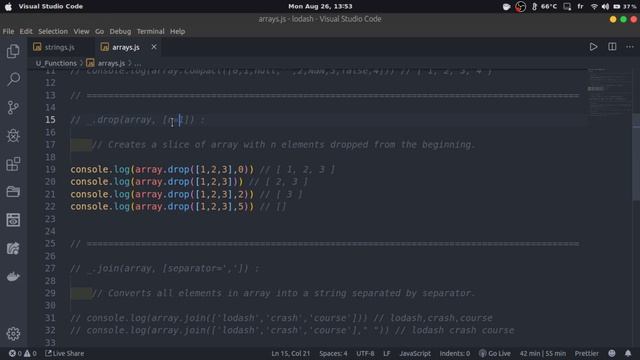Click the vertical editor scrollbar
The height and width of the screenshot is (360, 640).
point(636,157)
